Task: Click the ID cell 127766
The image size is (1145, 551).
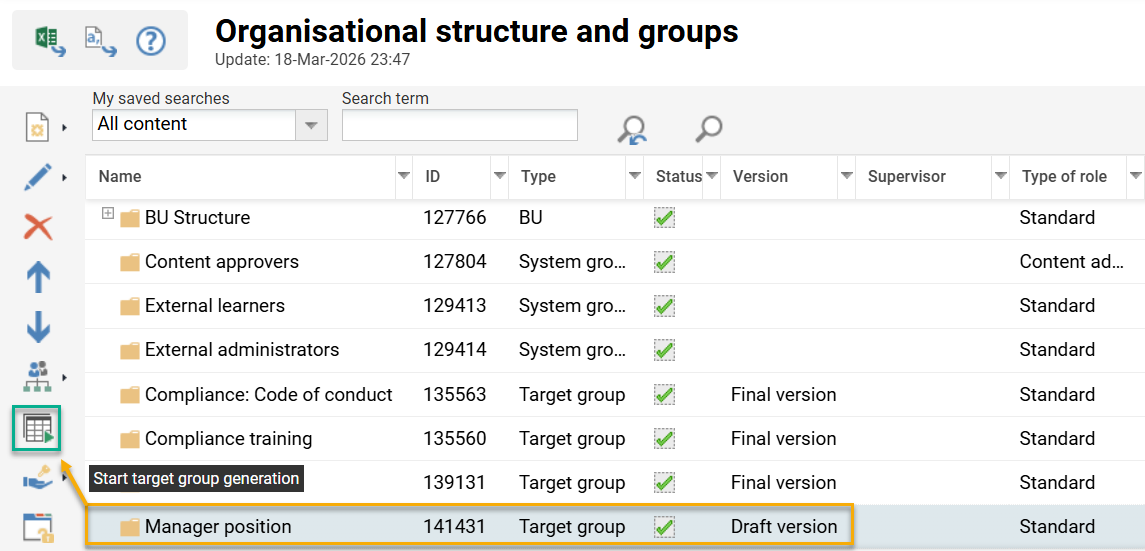Action: pyautogui.click(x=454, y=217)
